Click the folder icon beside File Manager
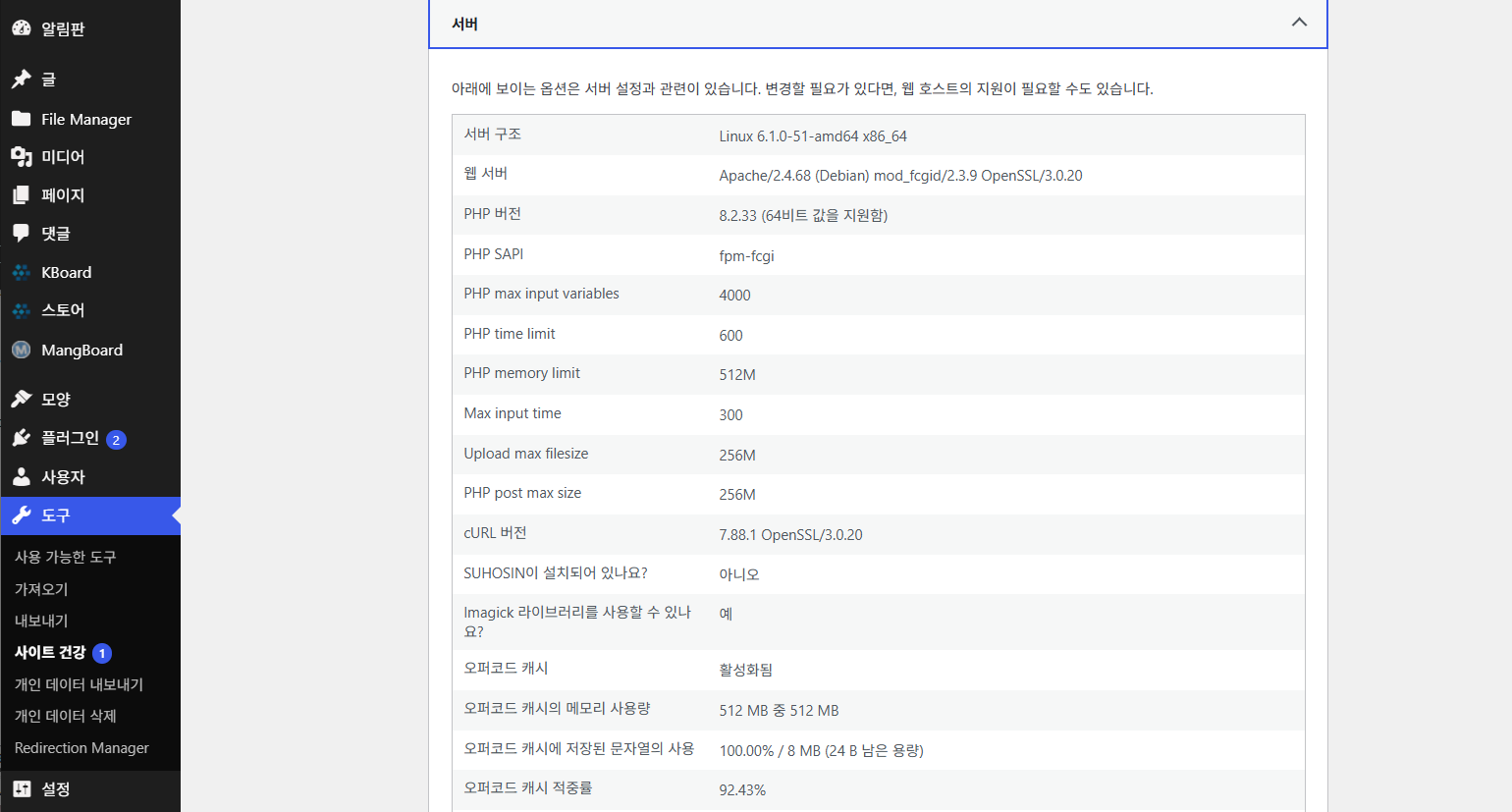 coord(21,119)
